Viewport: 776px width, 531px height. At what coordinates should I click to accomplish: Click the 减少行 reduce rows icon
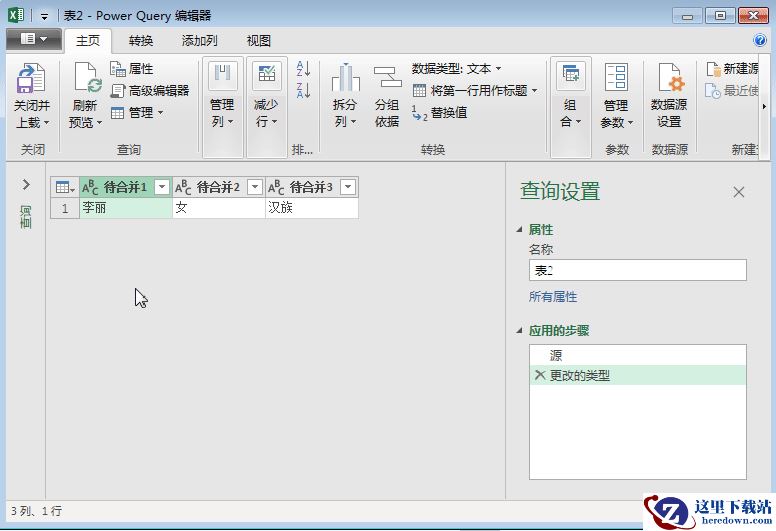click(267, 75)
